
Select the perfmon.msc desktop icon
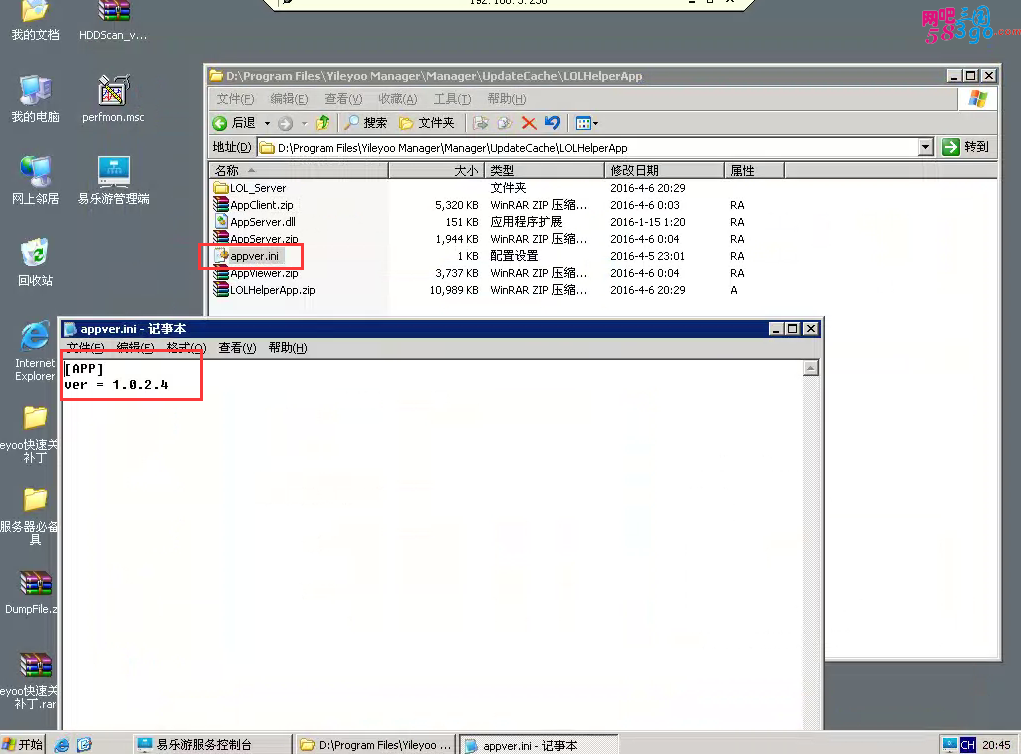tap(113, 99)
